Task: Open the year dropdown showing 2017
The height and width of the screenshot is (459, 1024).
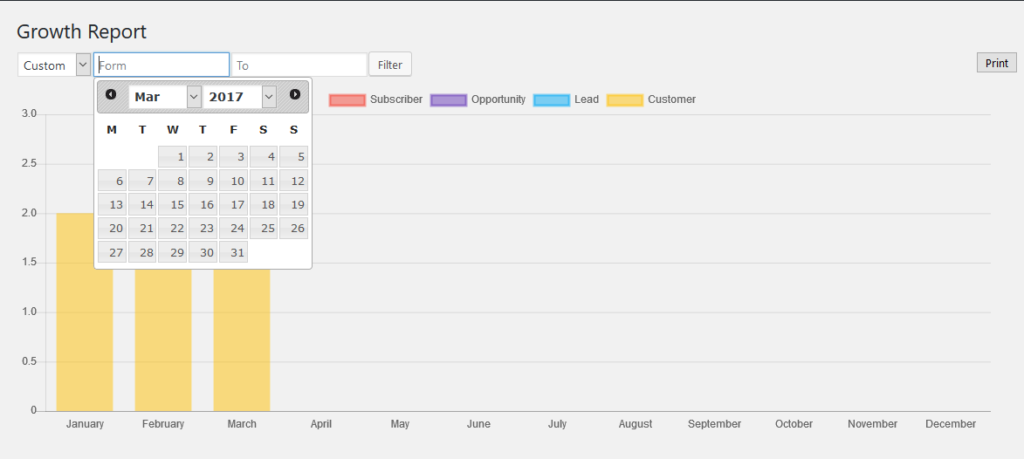Action: click(x=239, y=97)
